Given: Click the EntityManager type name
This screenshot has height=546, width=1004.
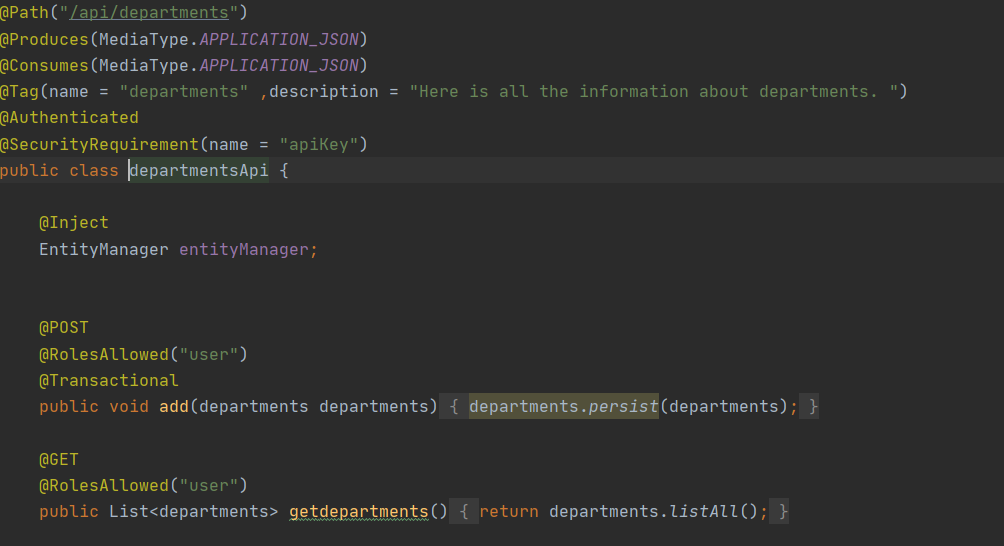Looking at the screenshot, I should pyautogui.click(x=104, y=250).
